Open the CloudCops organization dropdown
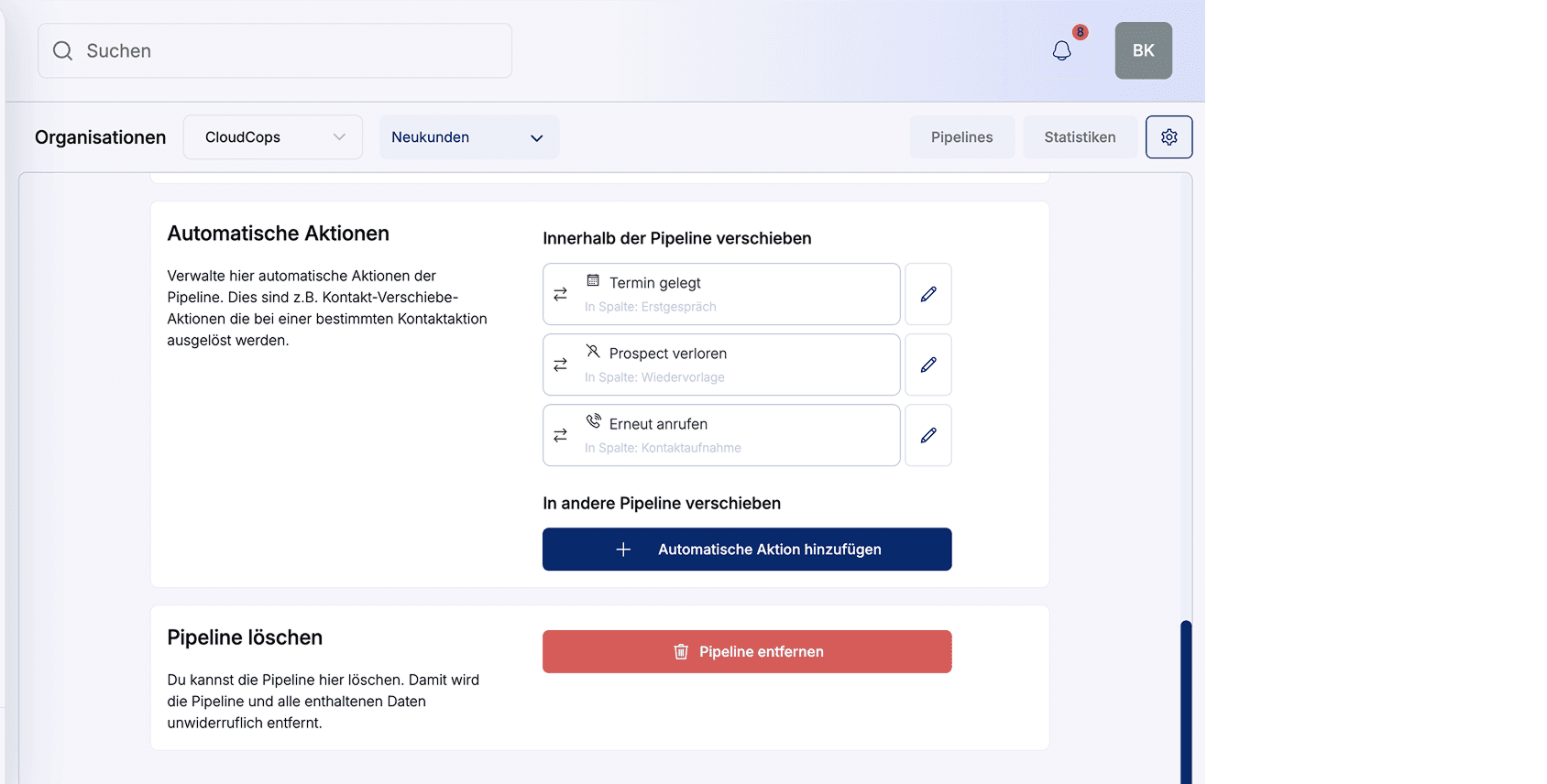 pyautogui.click(x=273, y=137)
